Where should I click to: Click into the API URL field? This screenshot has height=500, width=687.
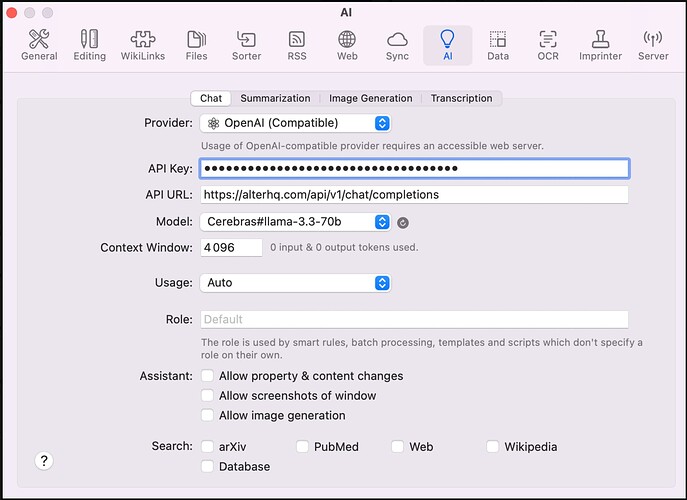tap(414, 195)
